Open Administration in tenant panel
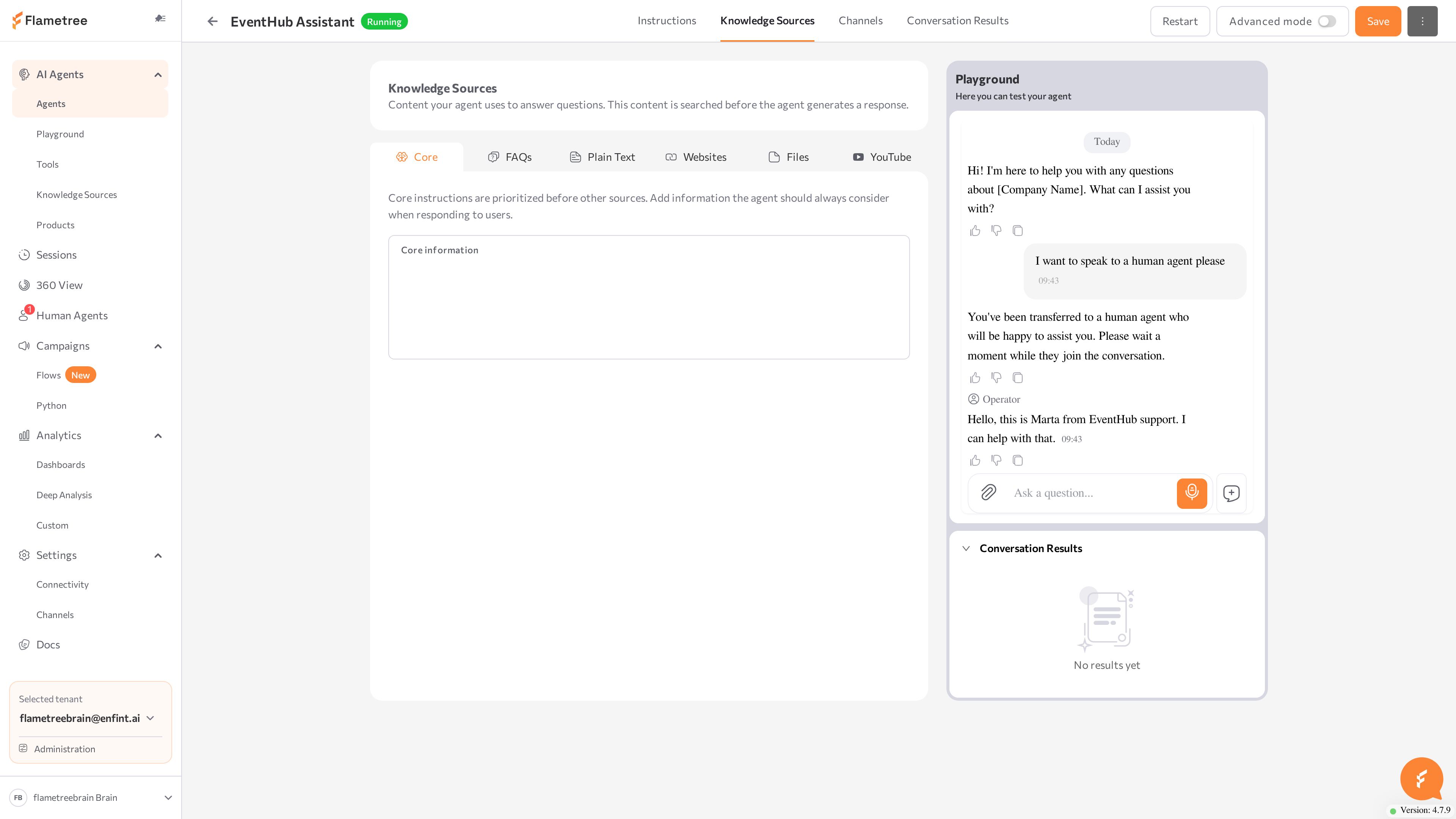Image resolution: width=1456 pixels, height=819 pixels. point(64,749)
